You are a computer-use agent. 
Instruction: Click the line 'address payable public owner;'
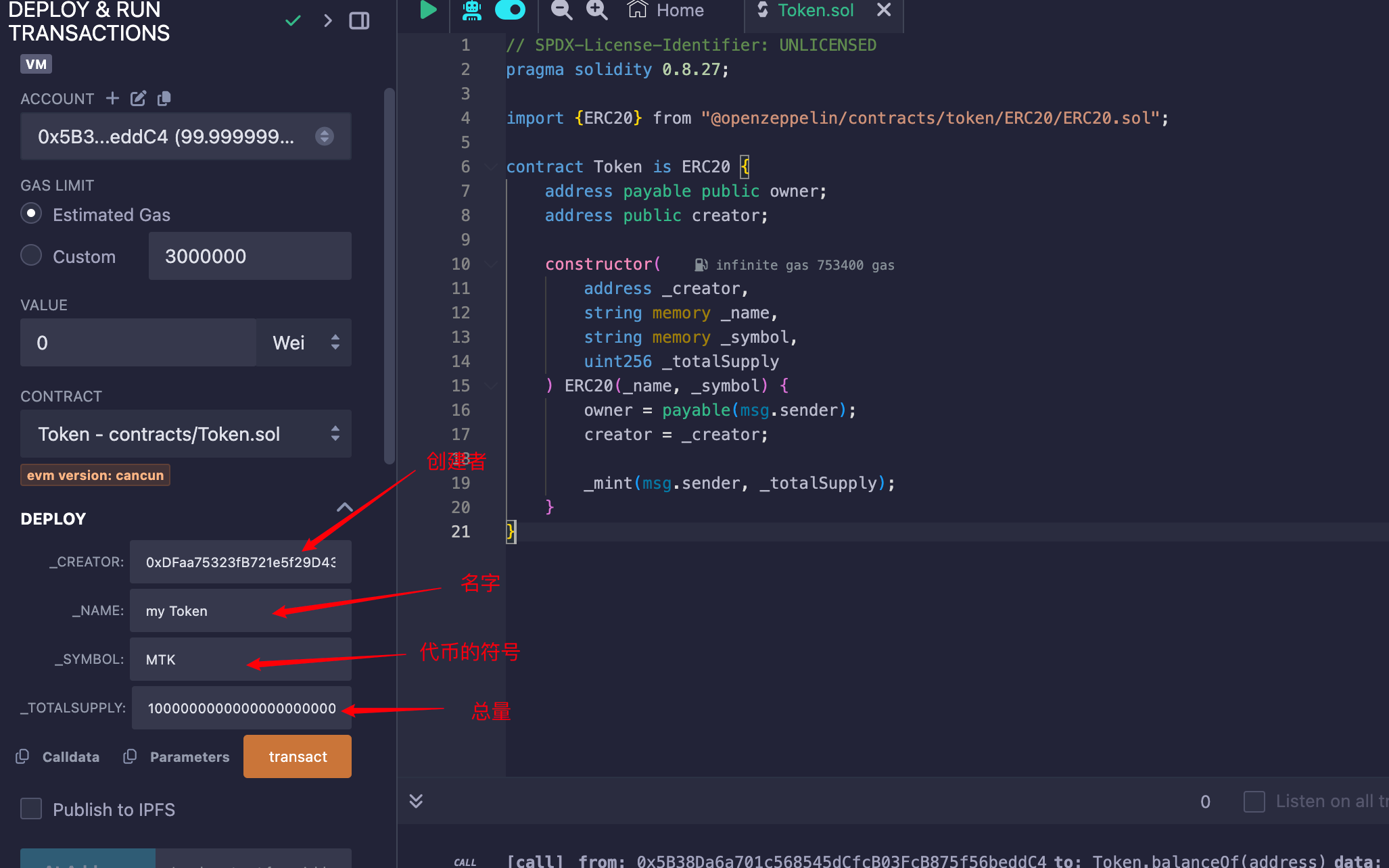tap(686, 191)
